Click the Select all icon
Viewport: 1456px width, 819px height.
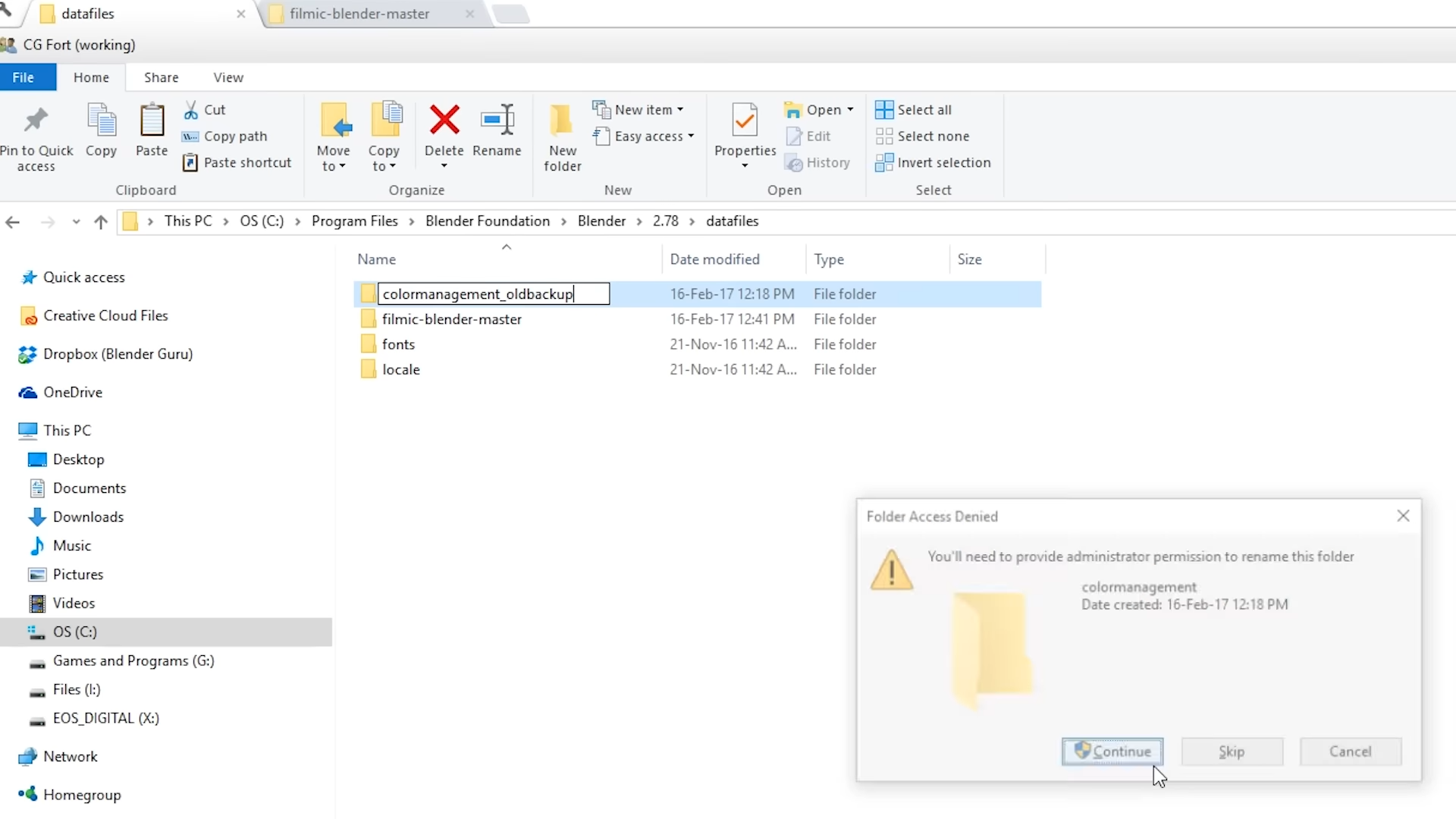883,110
